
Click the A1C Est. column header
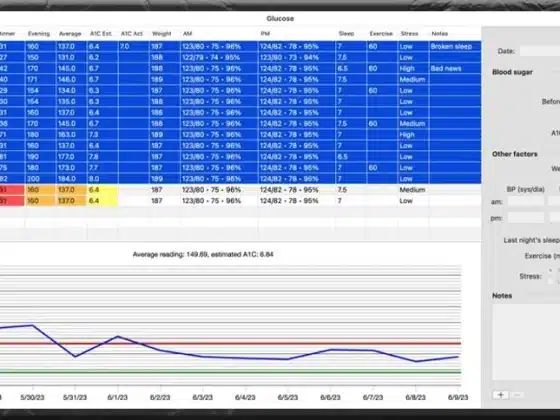(101, 34)
